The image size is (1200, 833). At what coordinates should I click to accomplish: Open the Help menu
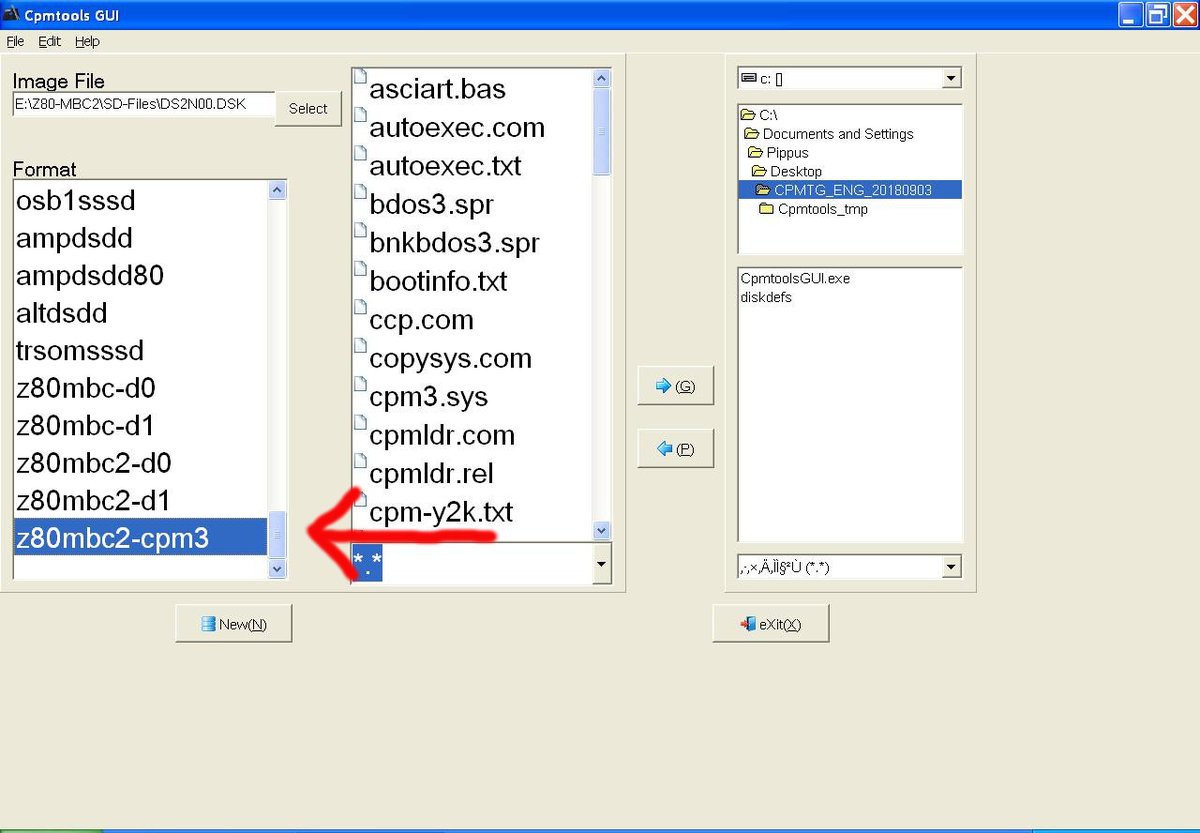click(87, 41)
